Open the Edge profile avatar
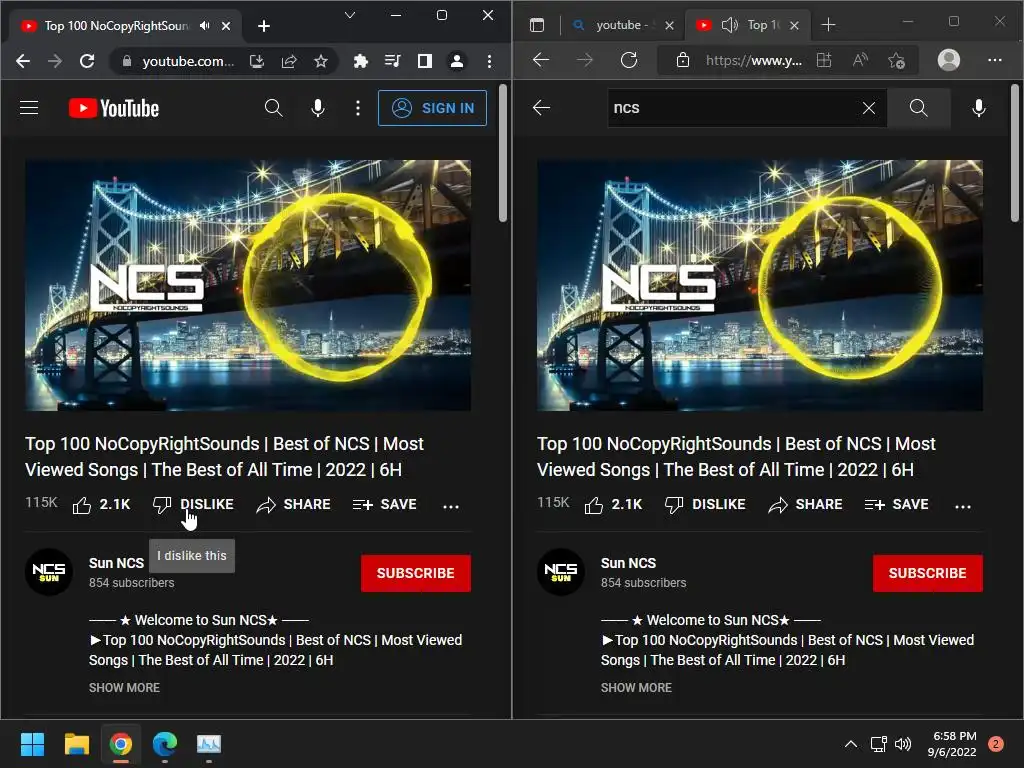This screenshot has height=768, width=1024. coord(949,60)
